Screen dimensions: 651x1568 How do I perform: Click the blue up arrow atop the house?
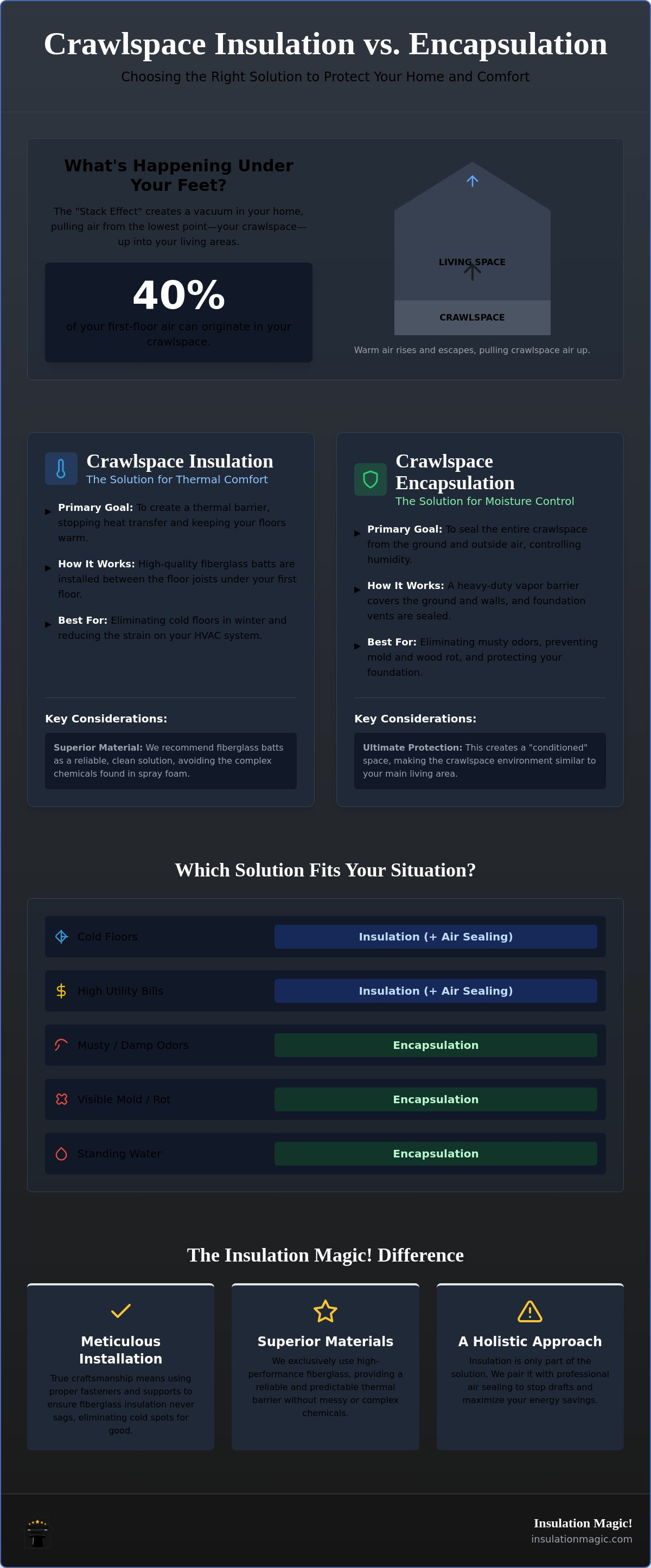[x=472, y=181]
